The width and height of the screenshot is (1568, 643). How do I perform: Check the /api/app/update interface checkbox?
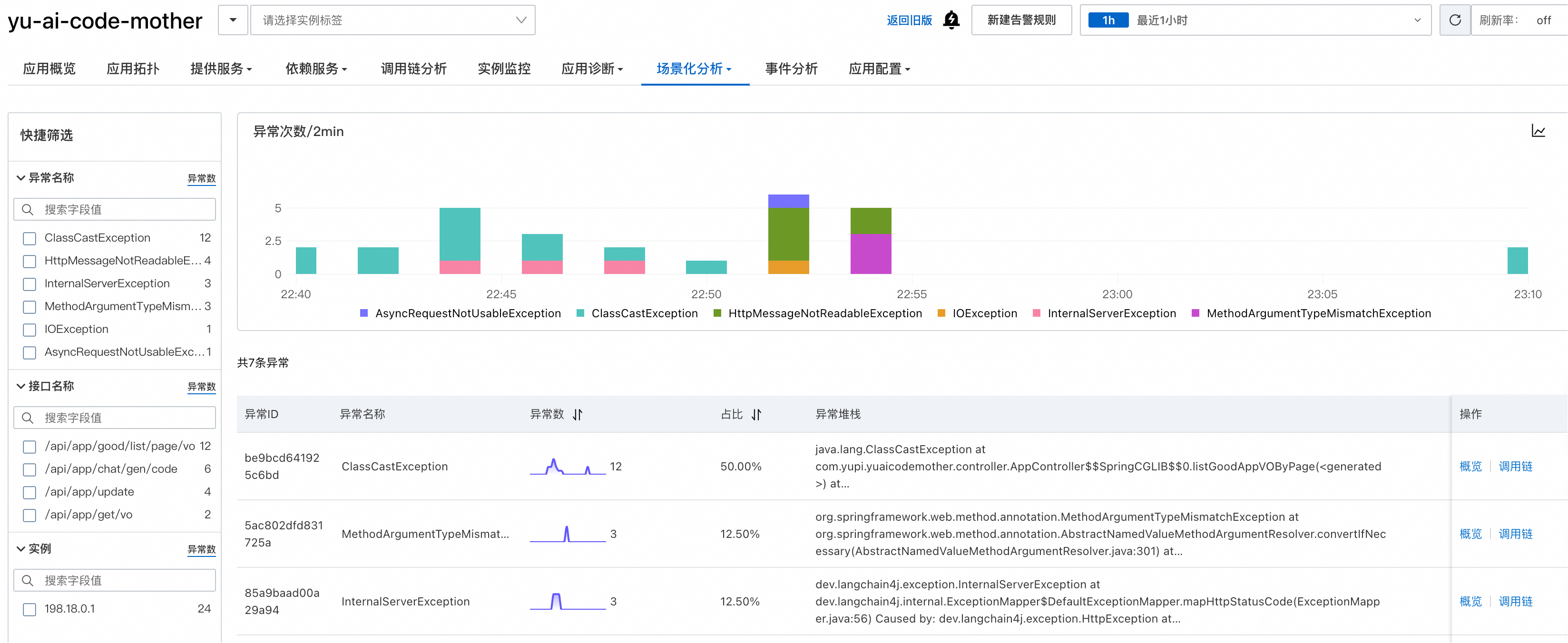pos(29,492)
